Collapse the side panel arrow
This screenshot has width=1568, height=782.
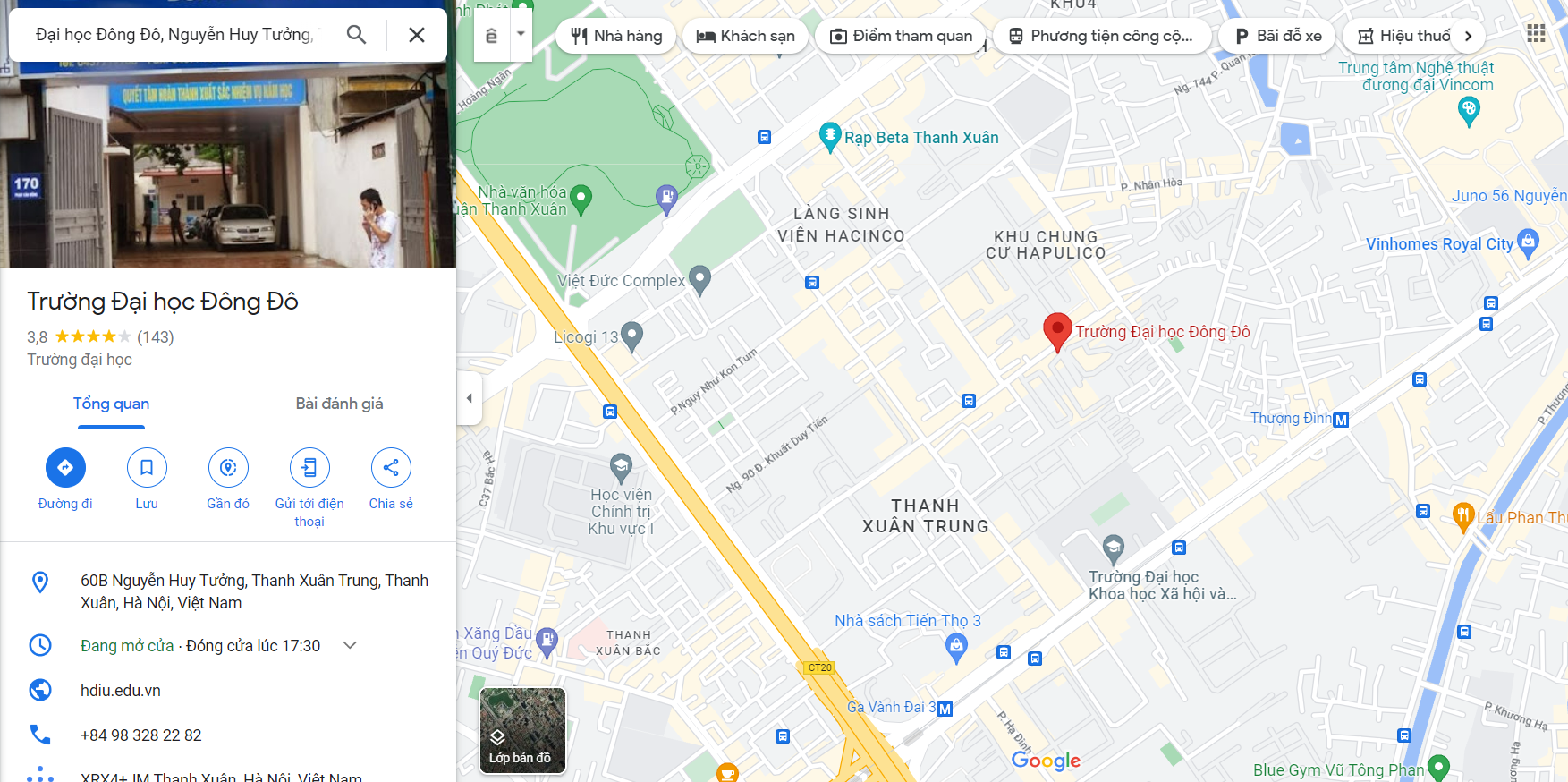coord(470,398)
